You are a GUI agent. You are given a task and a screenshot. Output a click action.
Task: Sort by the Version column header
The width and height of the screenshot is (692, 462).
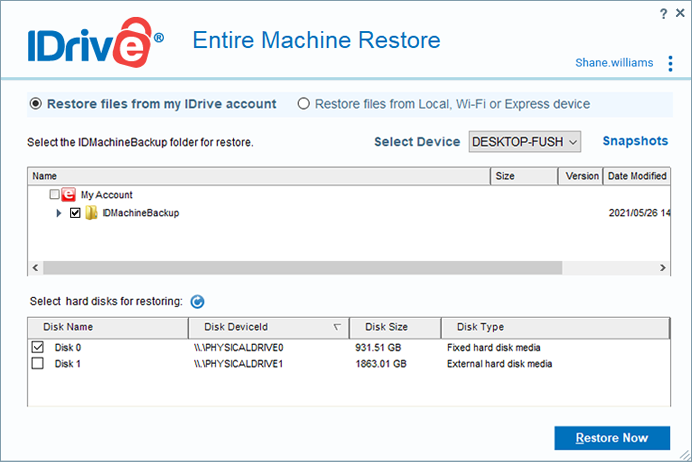pos(580,176)
